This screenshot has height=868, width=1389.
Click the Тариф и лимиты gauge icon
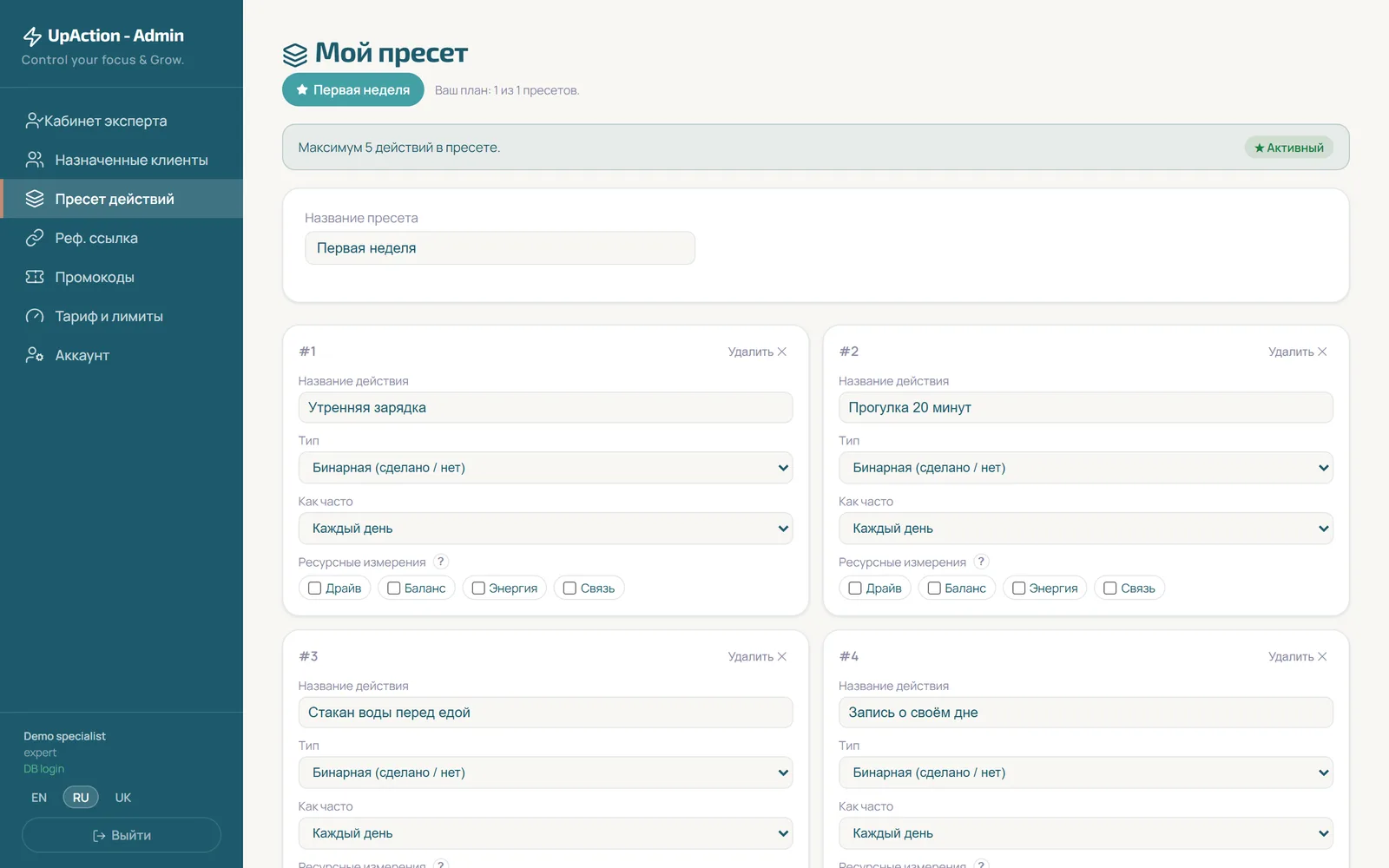point(35,316)
